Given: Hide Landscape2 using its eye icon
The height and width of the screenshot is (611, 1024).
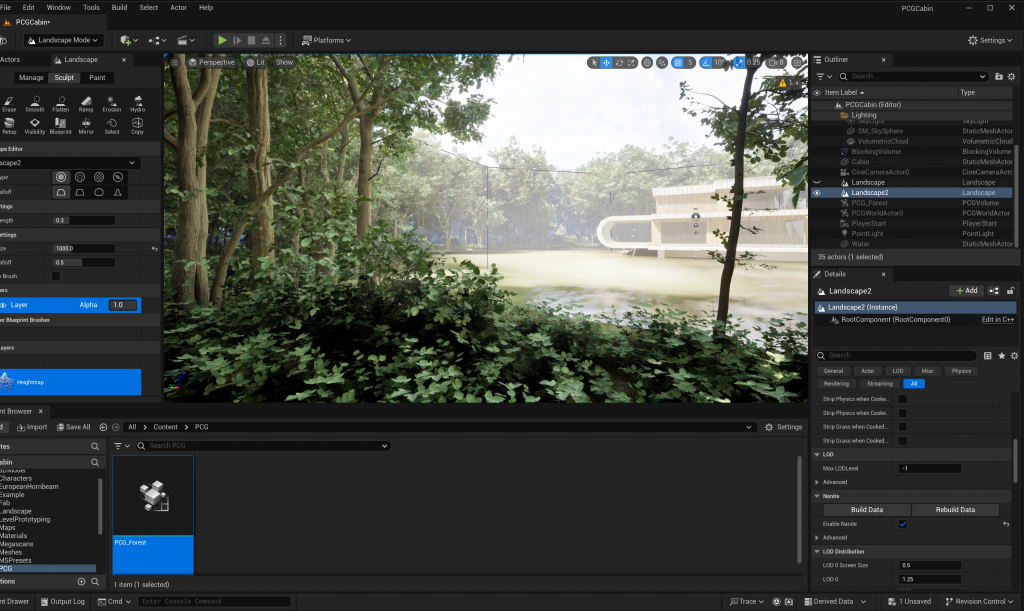Looking at the screenshot, I should tap(818, 193).
